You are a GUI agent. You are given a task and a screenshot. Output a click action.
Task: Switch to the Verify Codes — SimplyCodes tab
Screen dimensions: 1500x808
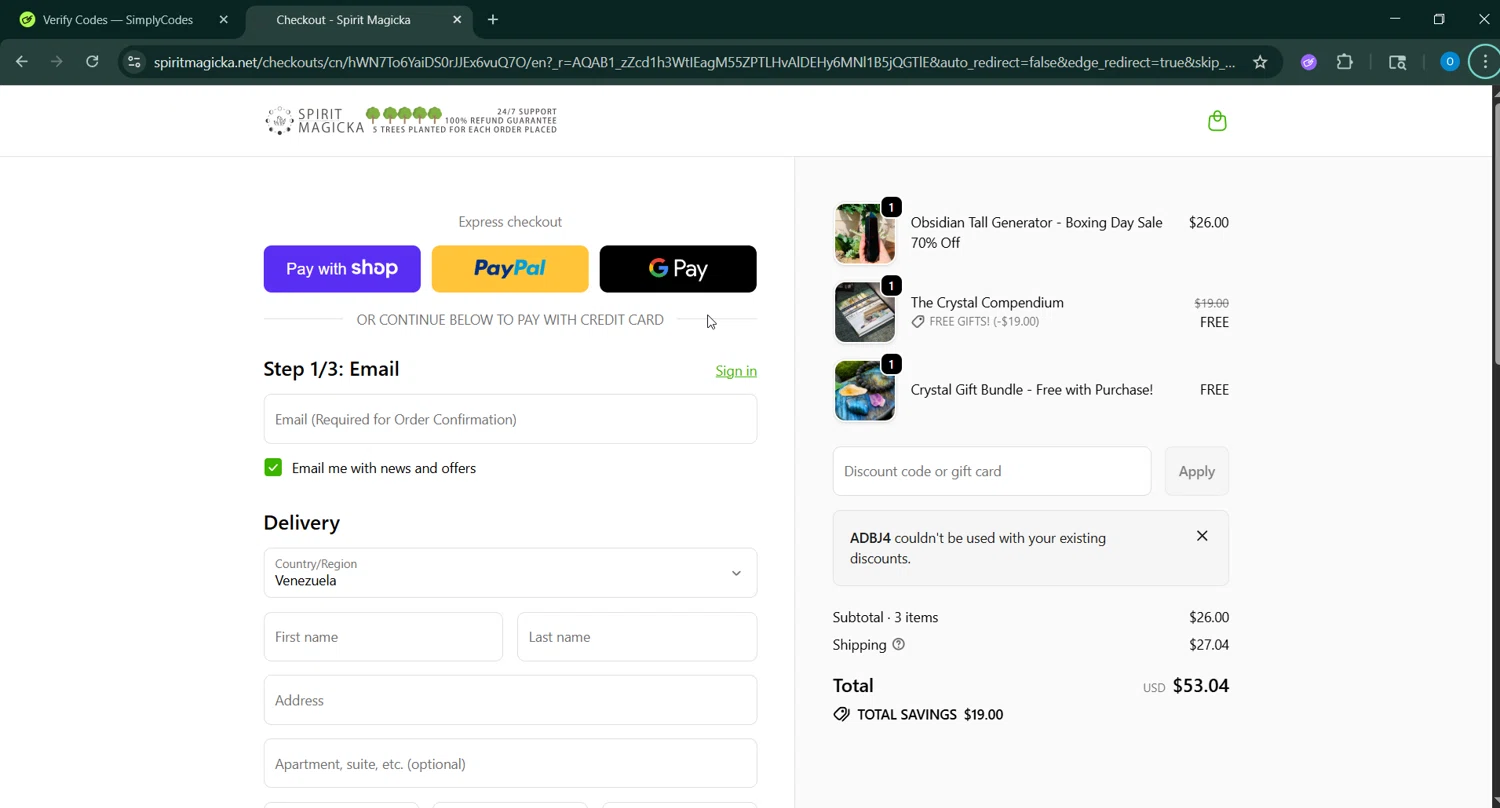(x=118, y=19)
